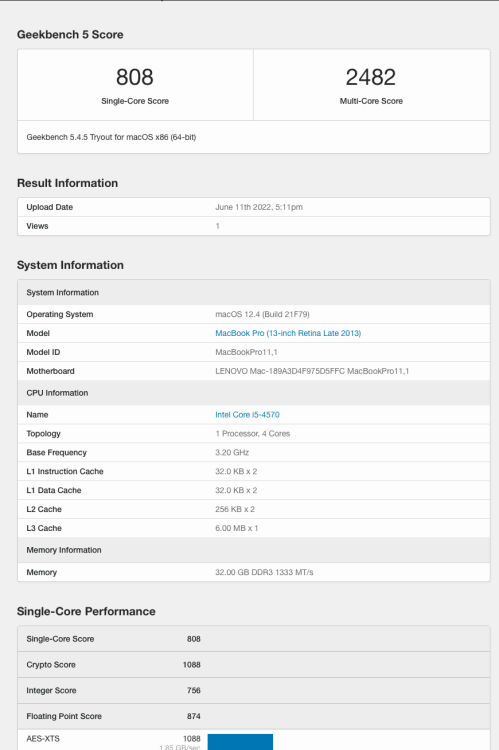This screenshot has width=499, height=750.
Task: Click the AES-XTS benchmark label
Action: coord(43,739)
